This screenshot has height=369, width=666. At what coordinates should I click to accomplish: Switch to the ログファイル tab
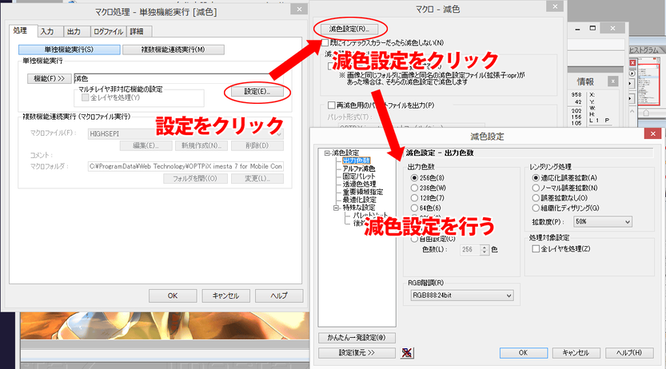point(108,31)
